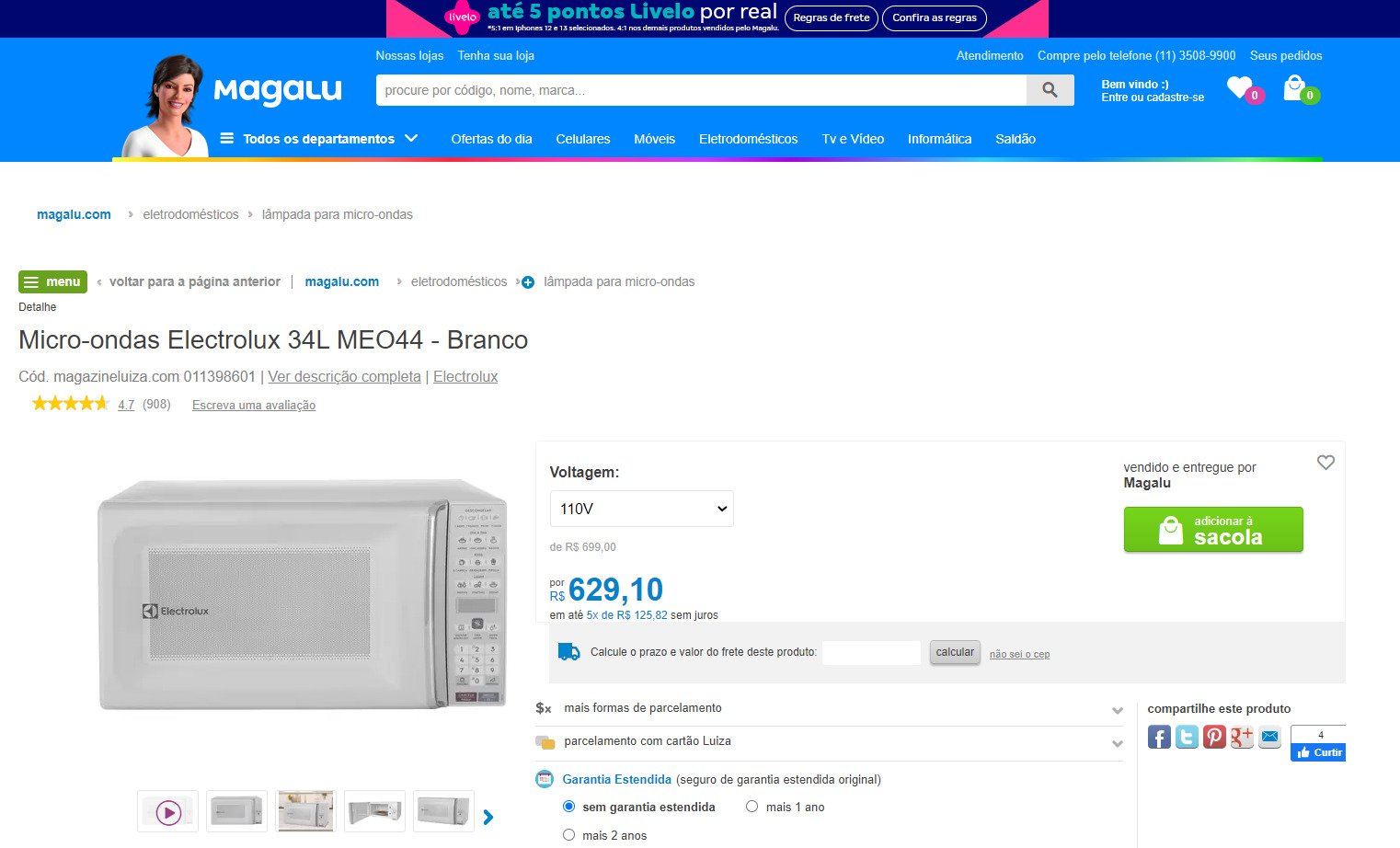This screenshot has width=1400, height=848.
Task: Click 'Confira as regras' banner button
Action: coord(935,17)
